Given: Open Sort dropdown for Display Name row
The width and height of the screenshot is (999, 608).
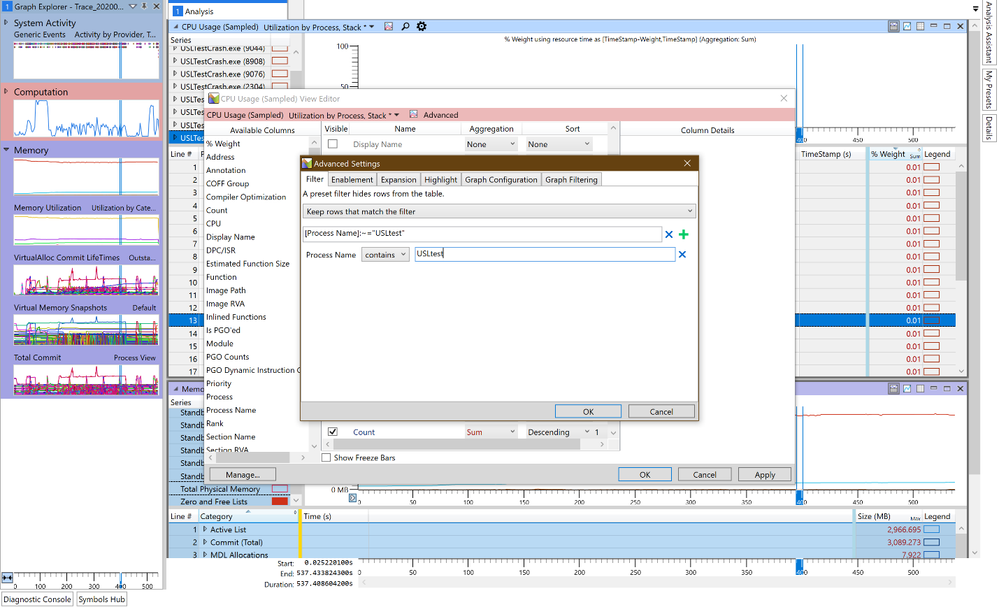Looking at the screenshot, I should 559,145.
